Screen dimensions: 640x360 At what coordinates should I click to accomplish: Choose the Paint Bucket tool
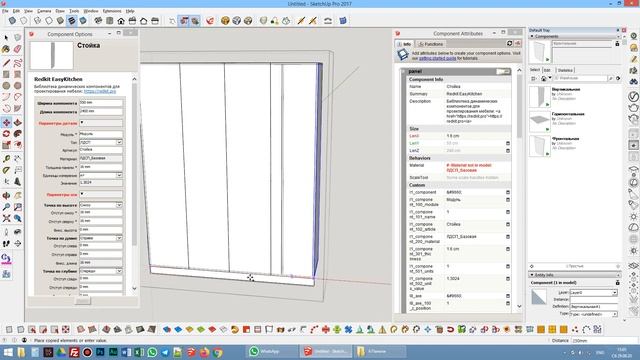tap(6, 49)
